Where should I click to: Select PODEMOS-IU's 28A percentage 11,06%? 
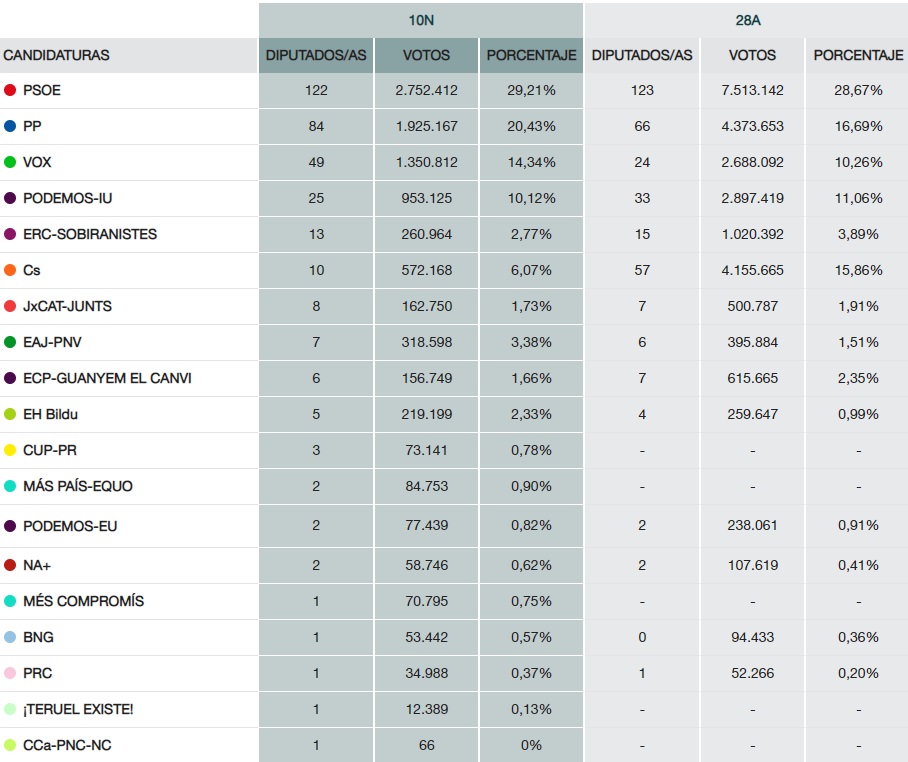tap(858, 198)
